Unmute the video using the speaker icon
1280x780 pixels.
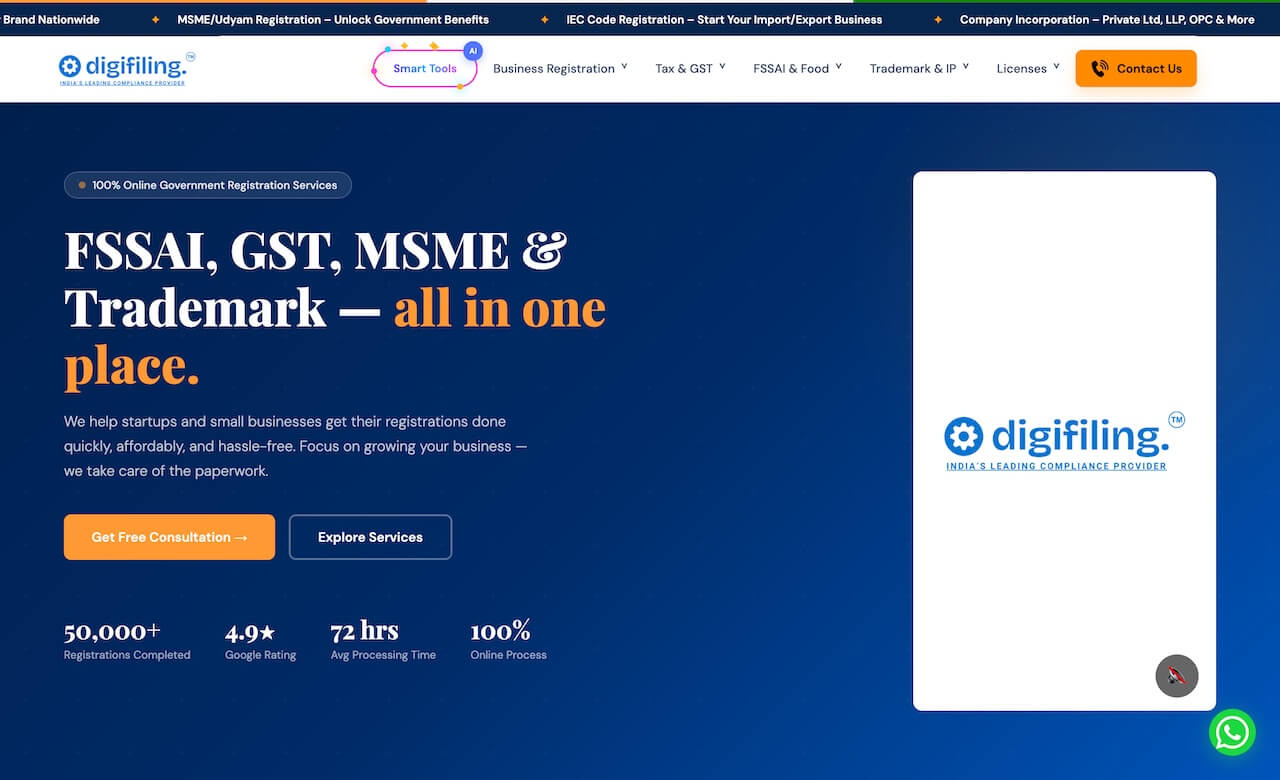coord(1177,676)
